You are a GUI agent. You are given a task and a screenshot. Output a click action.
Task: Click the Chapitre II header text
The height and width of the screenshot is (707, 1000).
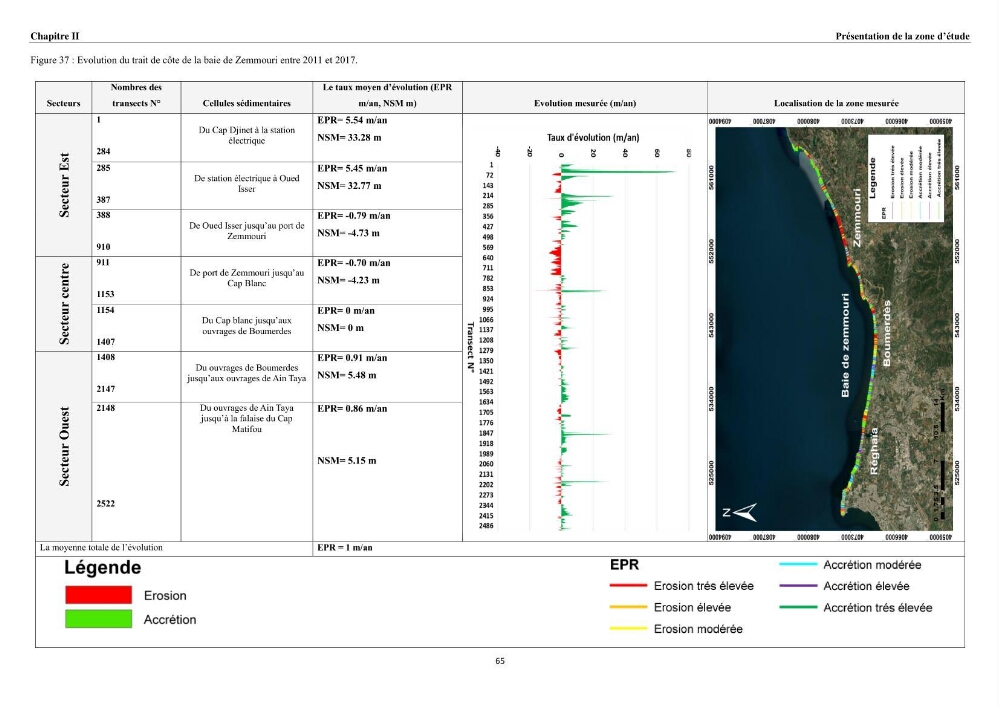pyautogui.click(x=55, y=36)
